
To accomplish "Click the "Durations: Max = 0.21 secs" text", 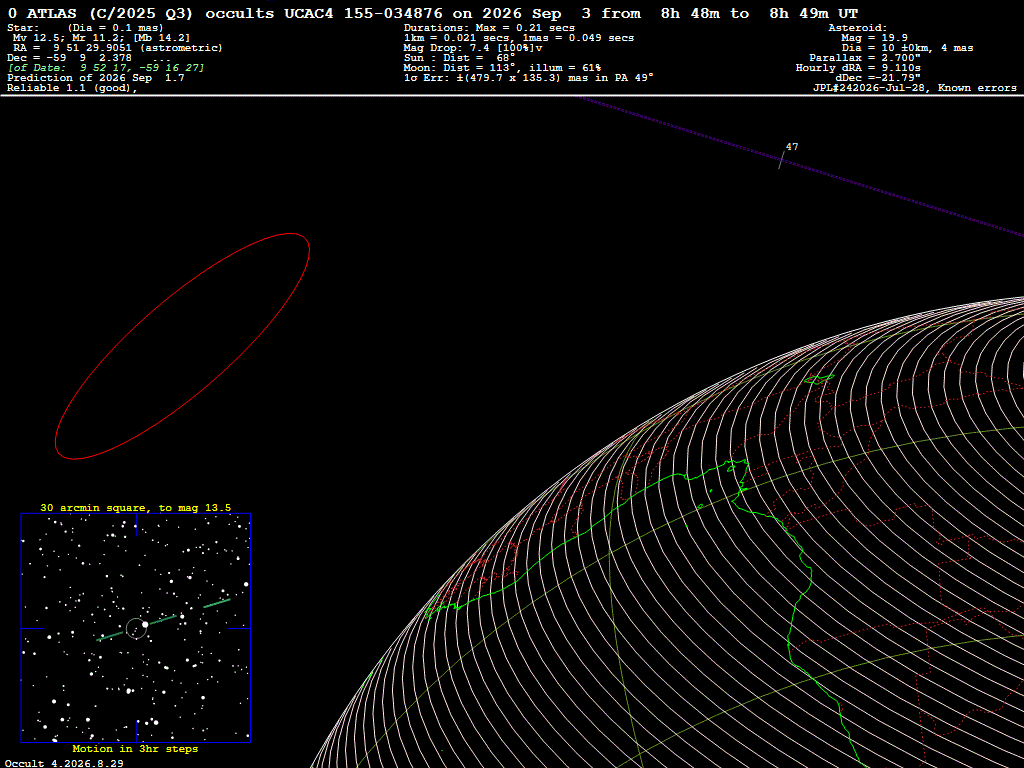I will point(489,28).
